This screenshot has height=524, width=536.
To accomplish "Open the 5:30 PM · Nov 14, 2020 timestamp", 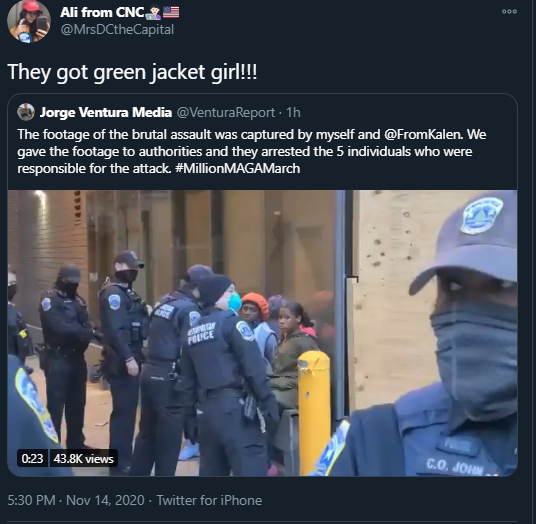I will point(76,500).
